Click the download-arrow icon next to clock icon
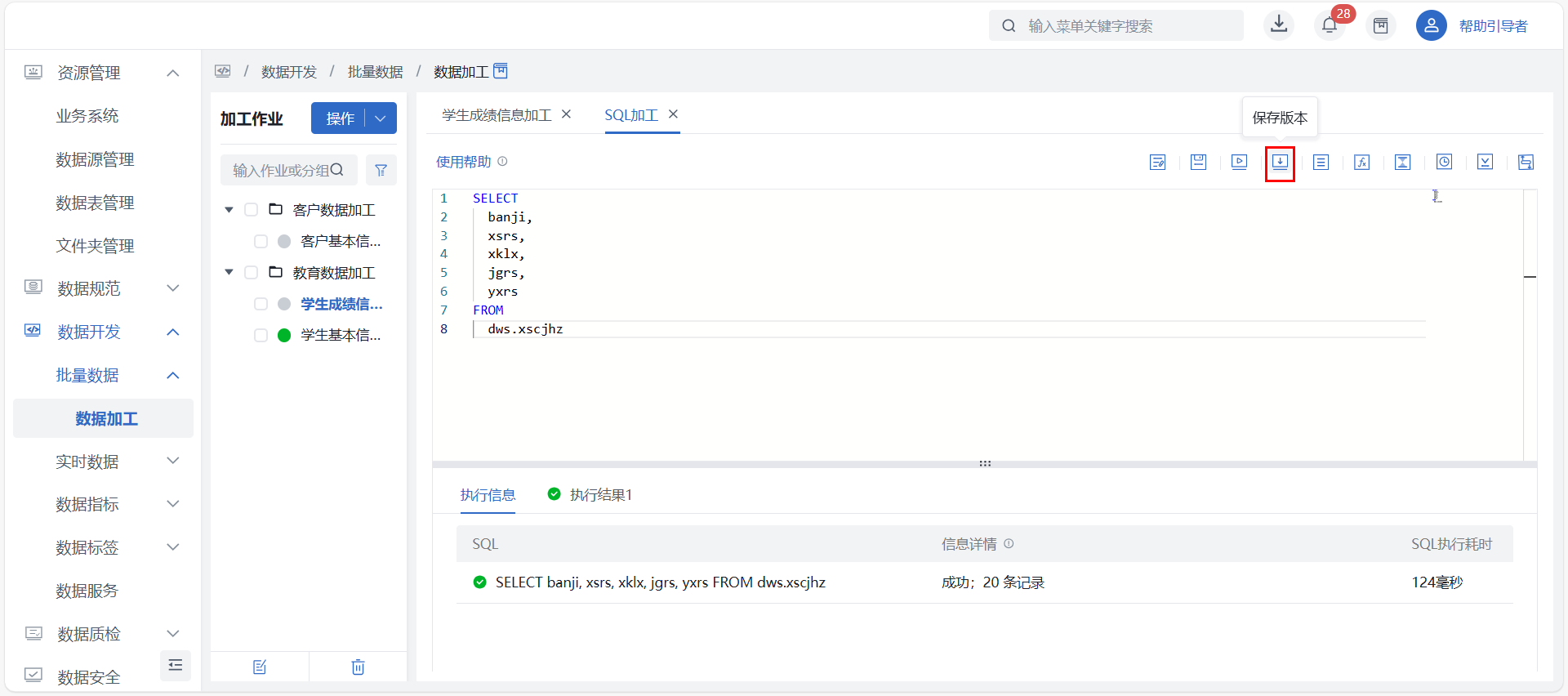The height and width of the screenshot is (696, 1568). 1485,162
